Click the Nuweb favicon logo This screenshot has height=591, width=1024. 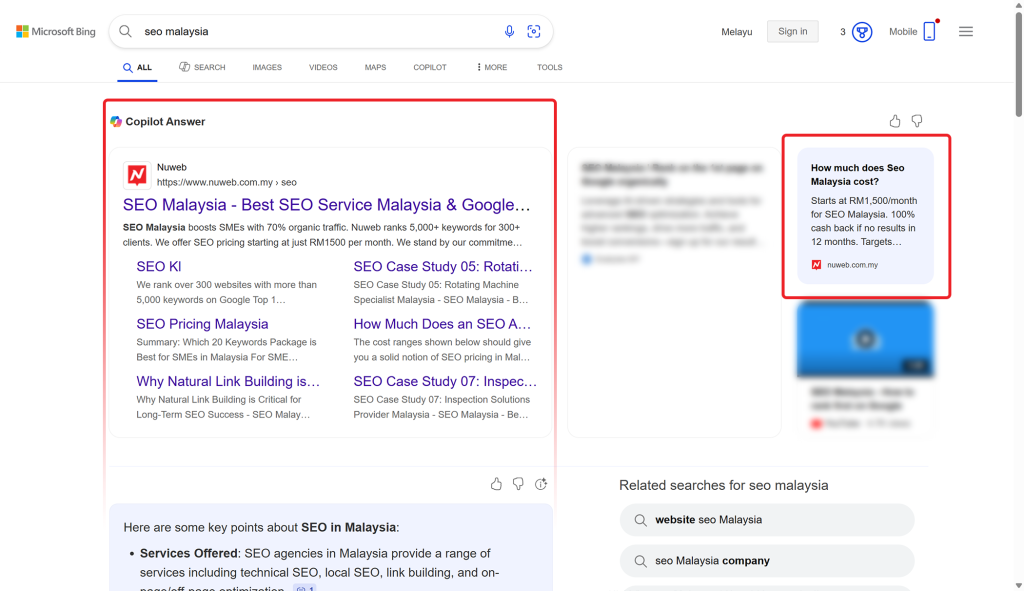pyautogui.click(x=137, y=175)
